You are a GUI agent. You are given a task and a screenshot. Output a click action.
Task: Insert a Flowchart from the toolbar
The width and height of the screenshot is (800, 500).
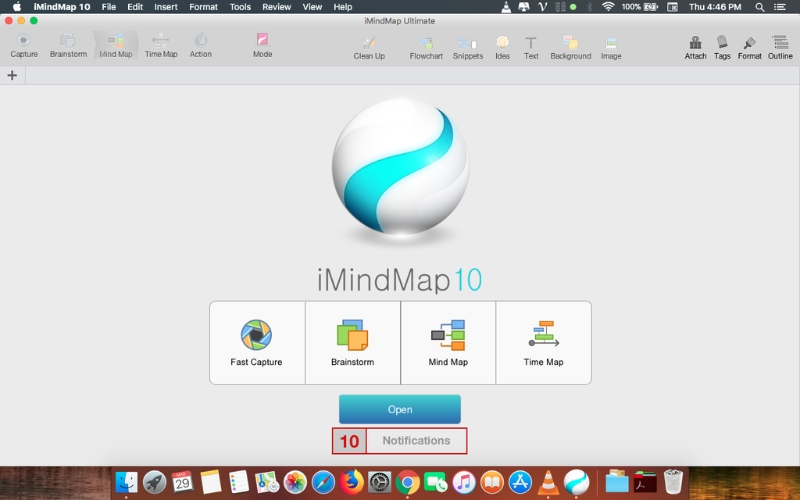(426, 48)
